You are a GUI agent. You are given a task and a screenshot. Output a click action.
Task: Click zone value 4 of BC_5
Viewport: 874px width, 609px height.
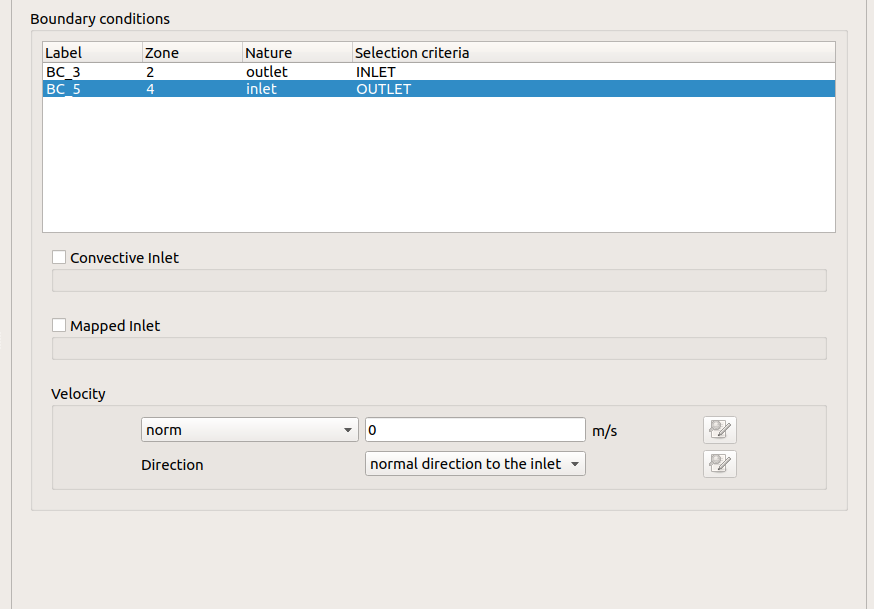pyautogui.click(x=150, y=89)
